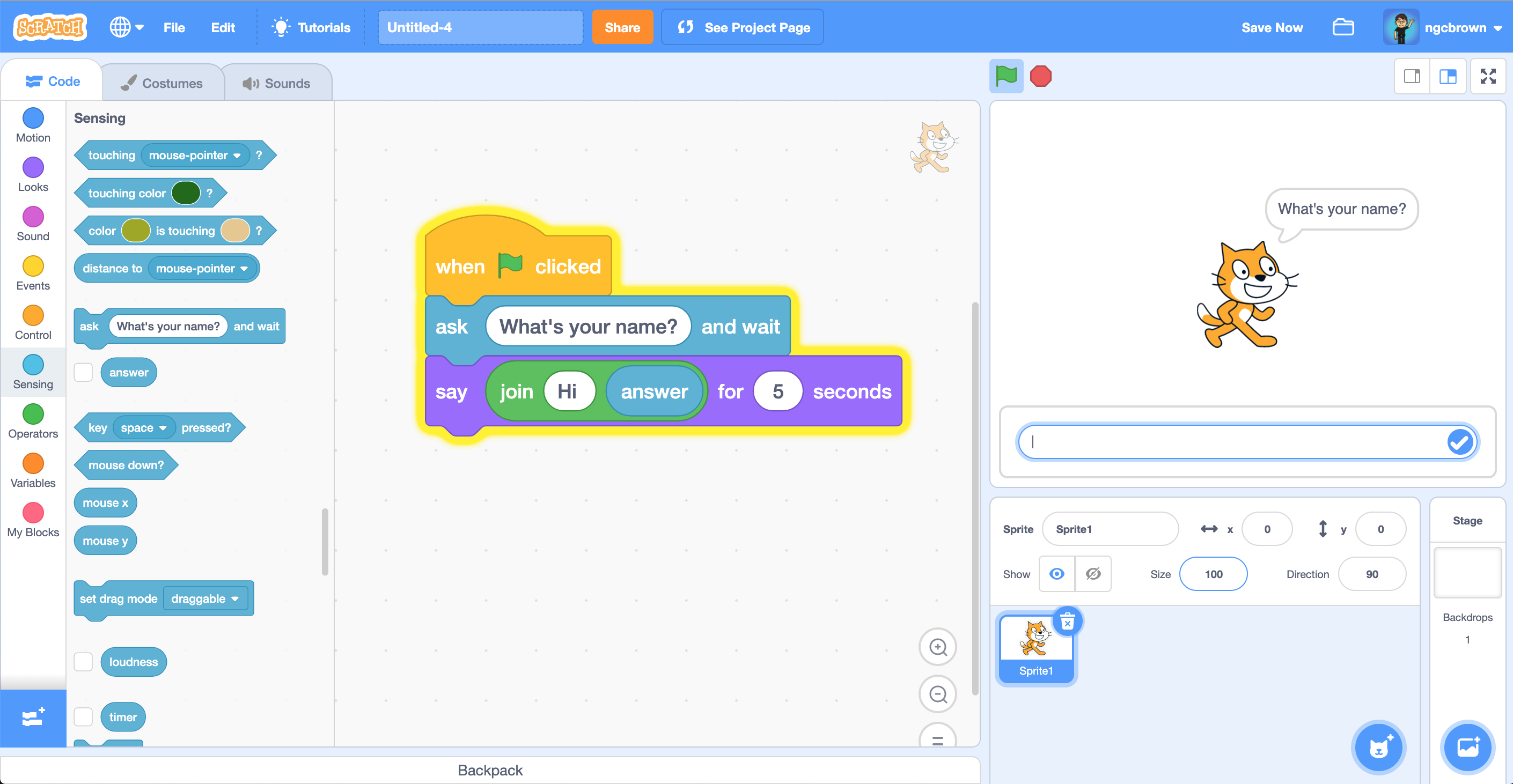
Task: Click the Size field showing 100
Action: tap(1214, 574)
